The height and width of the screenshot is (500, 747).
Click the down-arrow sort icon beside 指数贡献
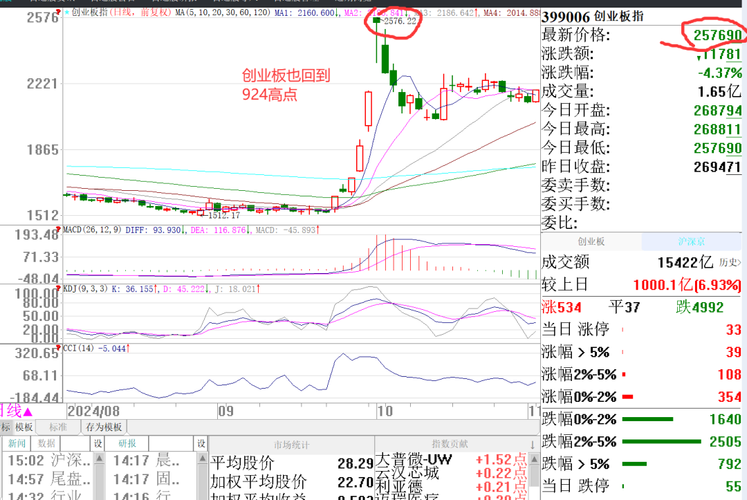[x=533, y=445]
